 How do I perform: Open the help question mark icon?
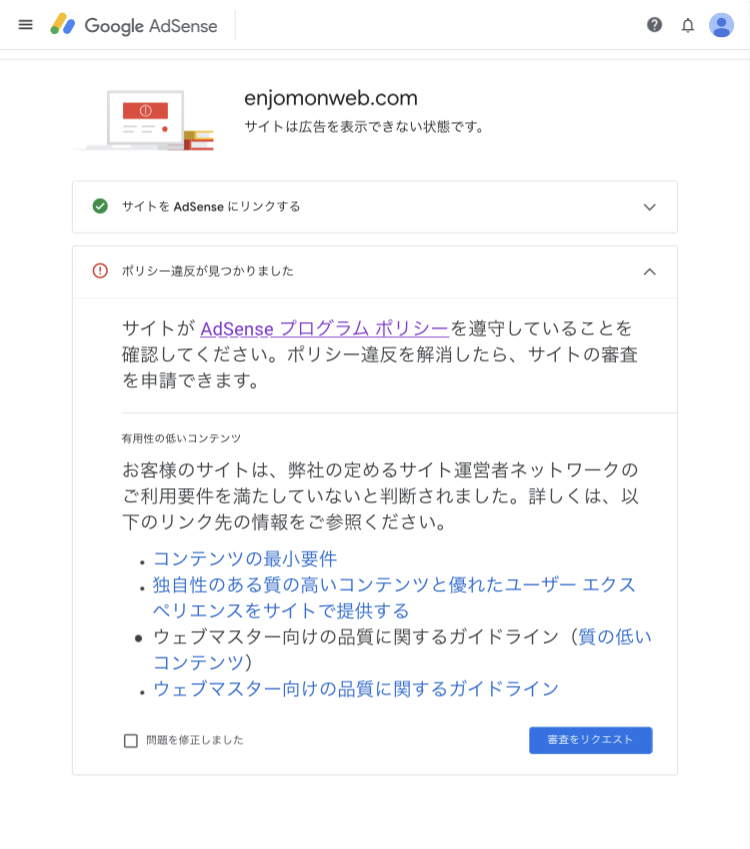click(654, 25)
